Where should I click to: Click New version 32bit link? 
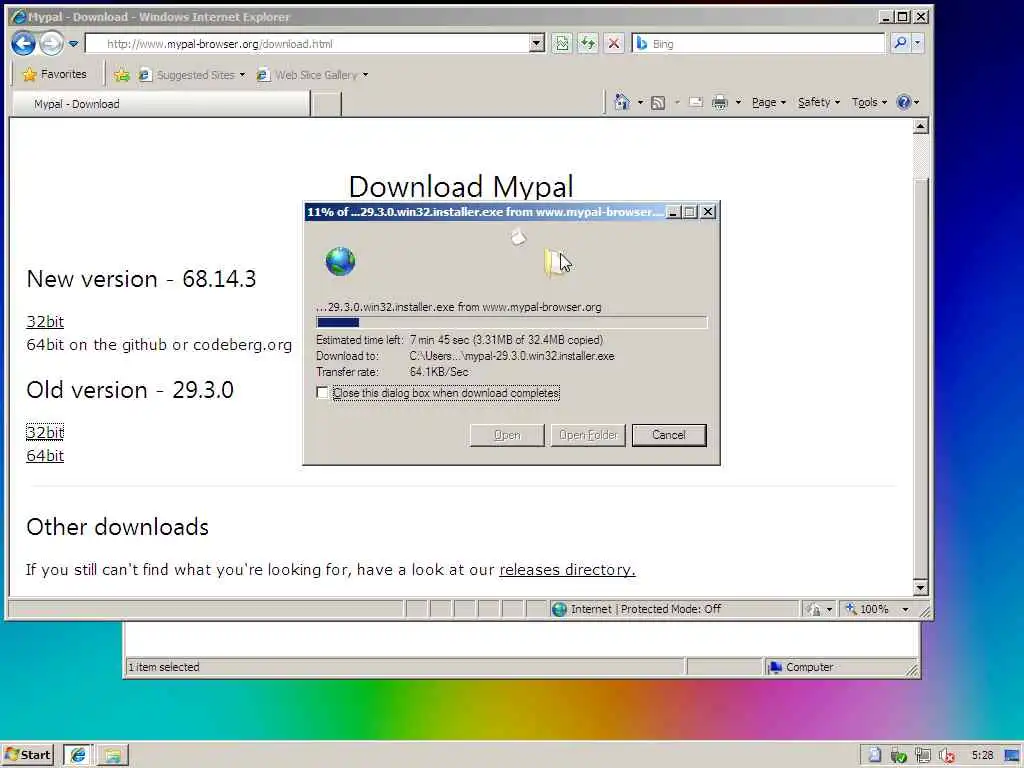[45, 322]
